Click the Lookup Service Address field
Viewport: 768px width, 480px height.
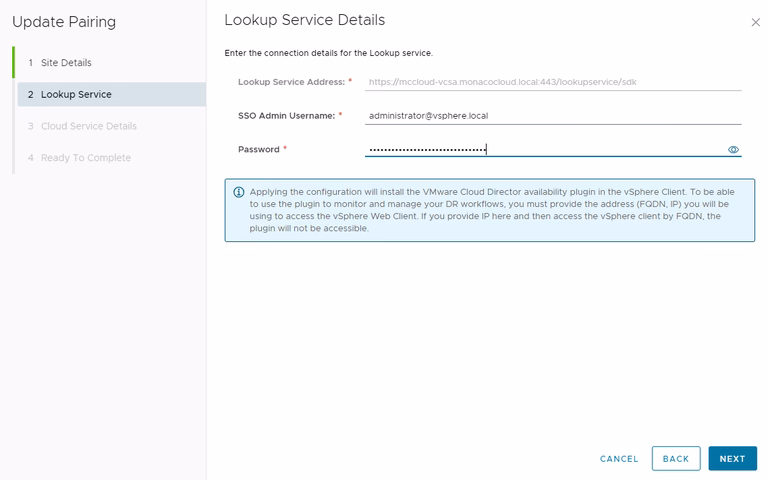coord(553,82)
